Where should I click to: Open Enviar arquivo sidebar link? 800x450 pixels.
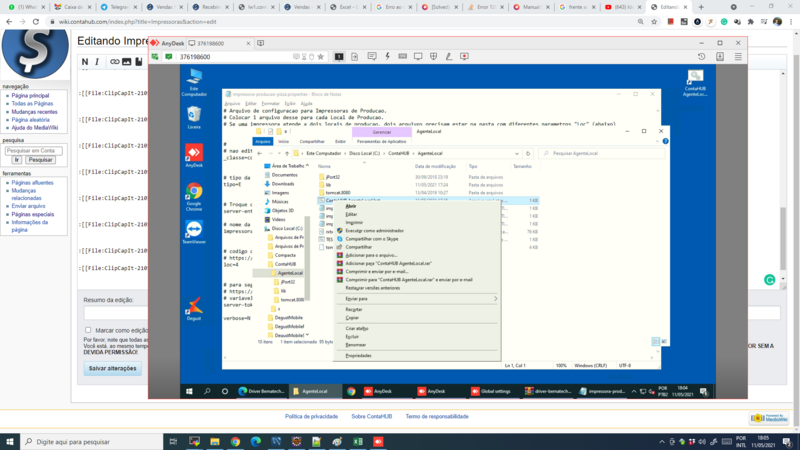[x=28, y=206]
